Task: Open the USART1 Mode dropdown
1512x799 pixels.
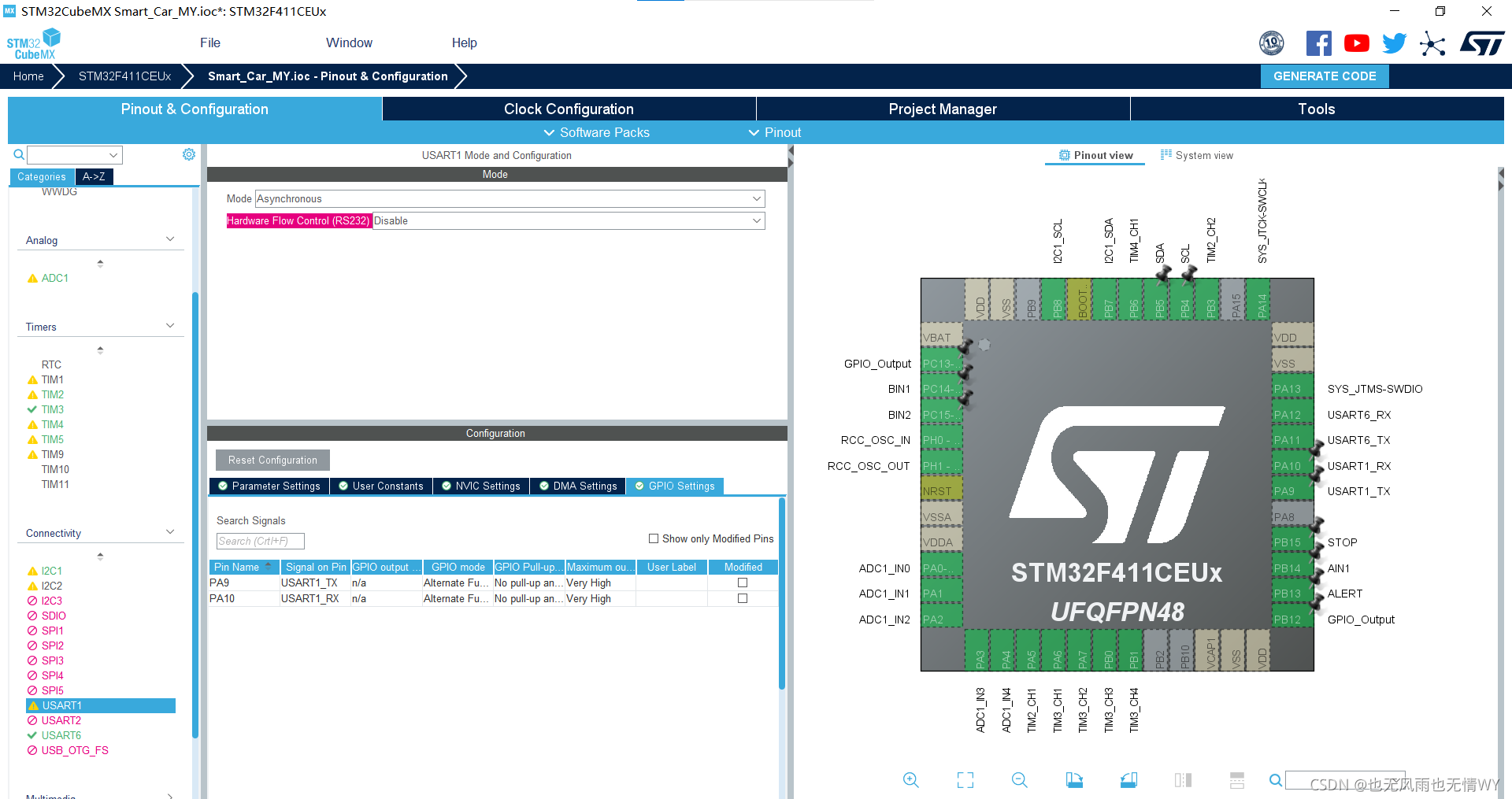Action: 510,198
